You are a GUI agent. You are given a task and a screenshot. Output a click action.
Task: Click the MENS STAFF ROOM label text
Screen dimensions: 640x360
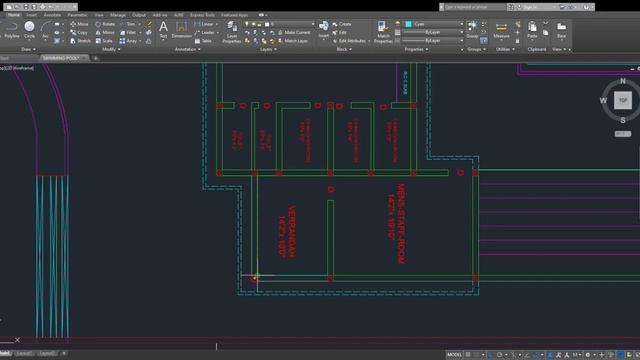[401, 224]
